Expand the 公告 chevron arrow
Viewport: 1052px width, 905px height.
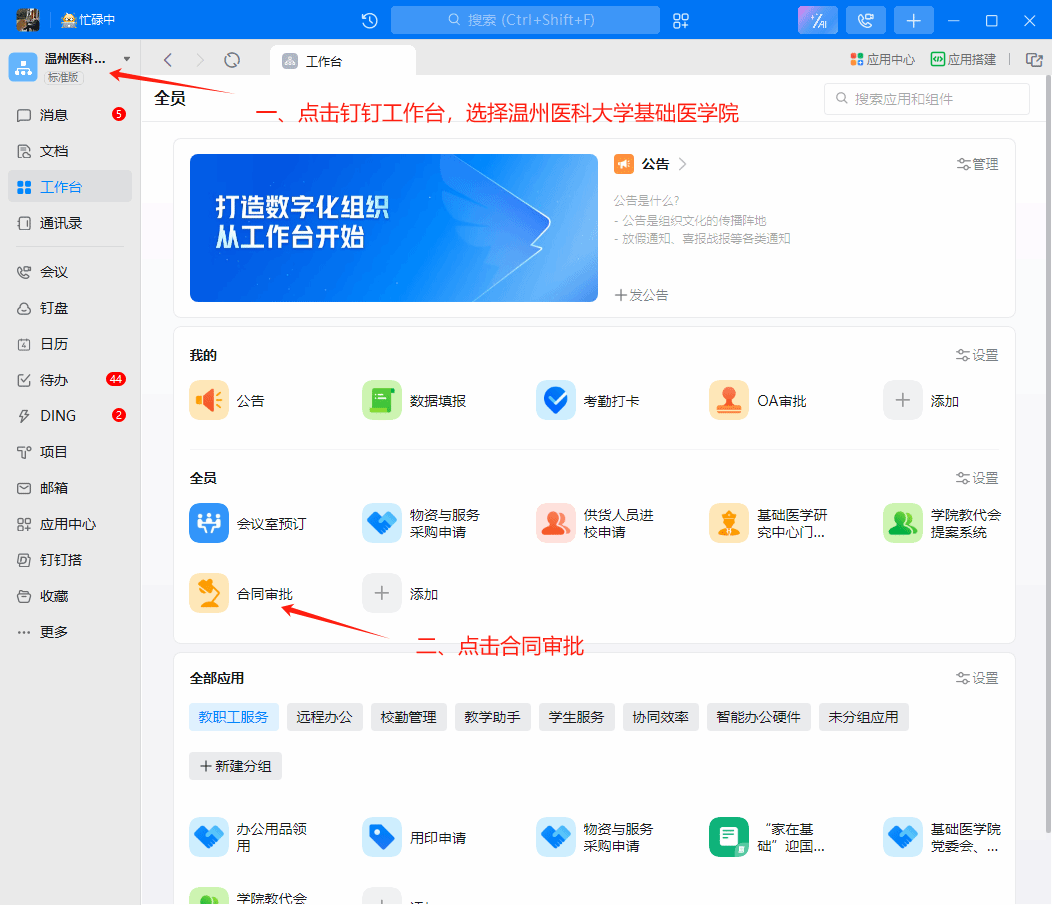(683, 164)
